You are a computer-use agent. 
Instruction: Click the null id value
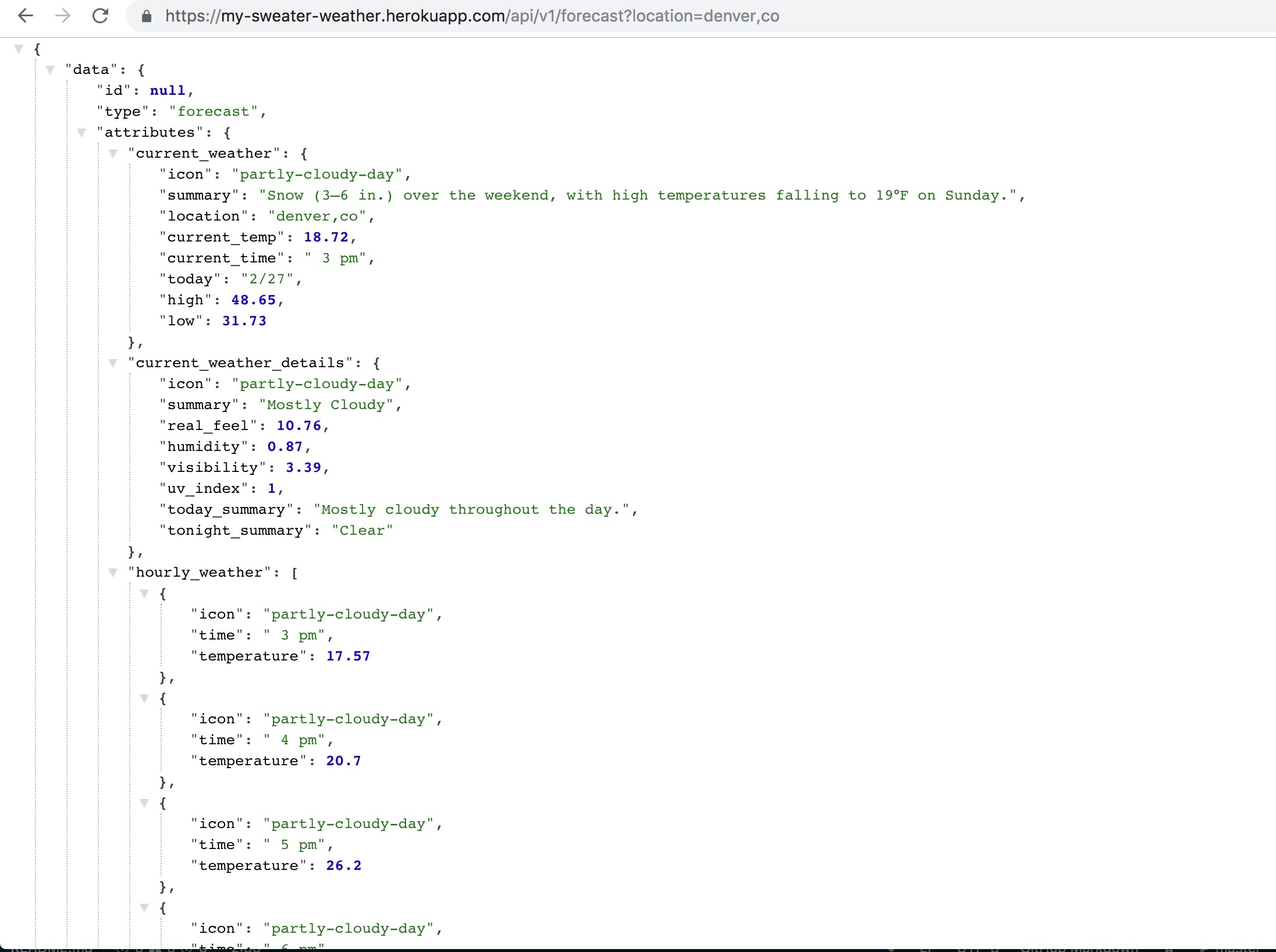pos(168,91)
